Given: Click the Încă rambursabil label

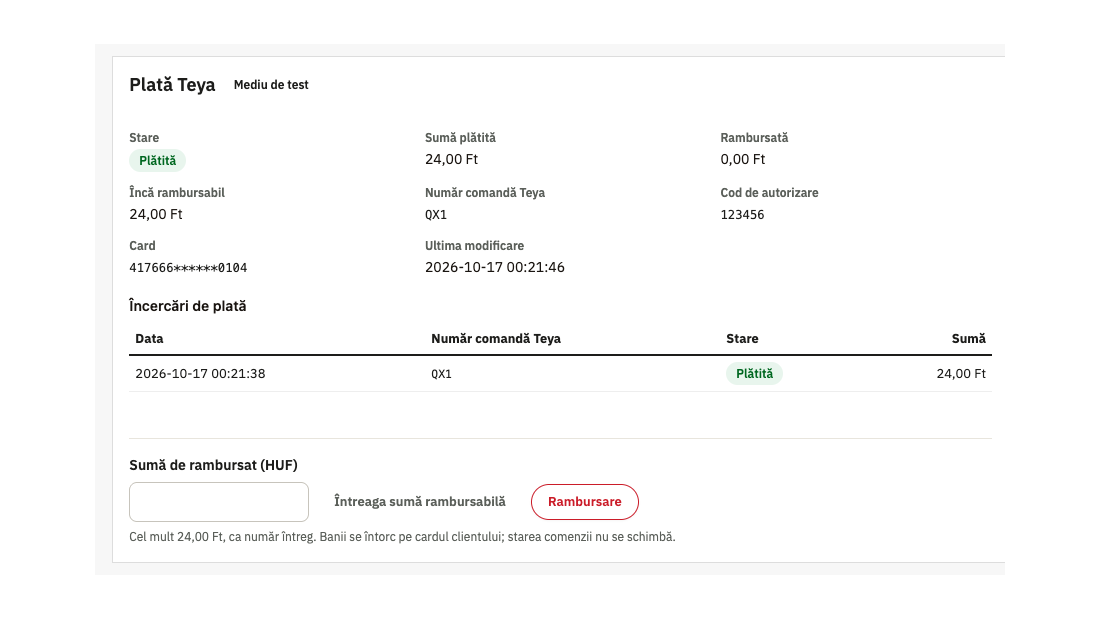Looking at the screenshot, I should point(177,192).
